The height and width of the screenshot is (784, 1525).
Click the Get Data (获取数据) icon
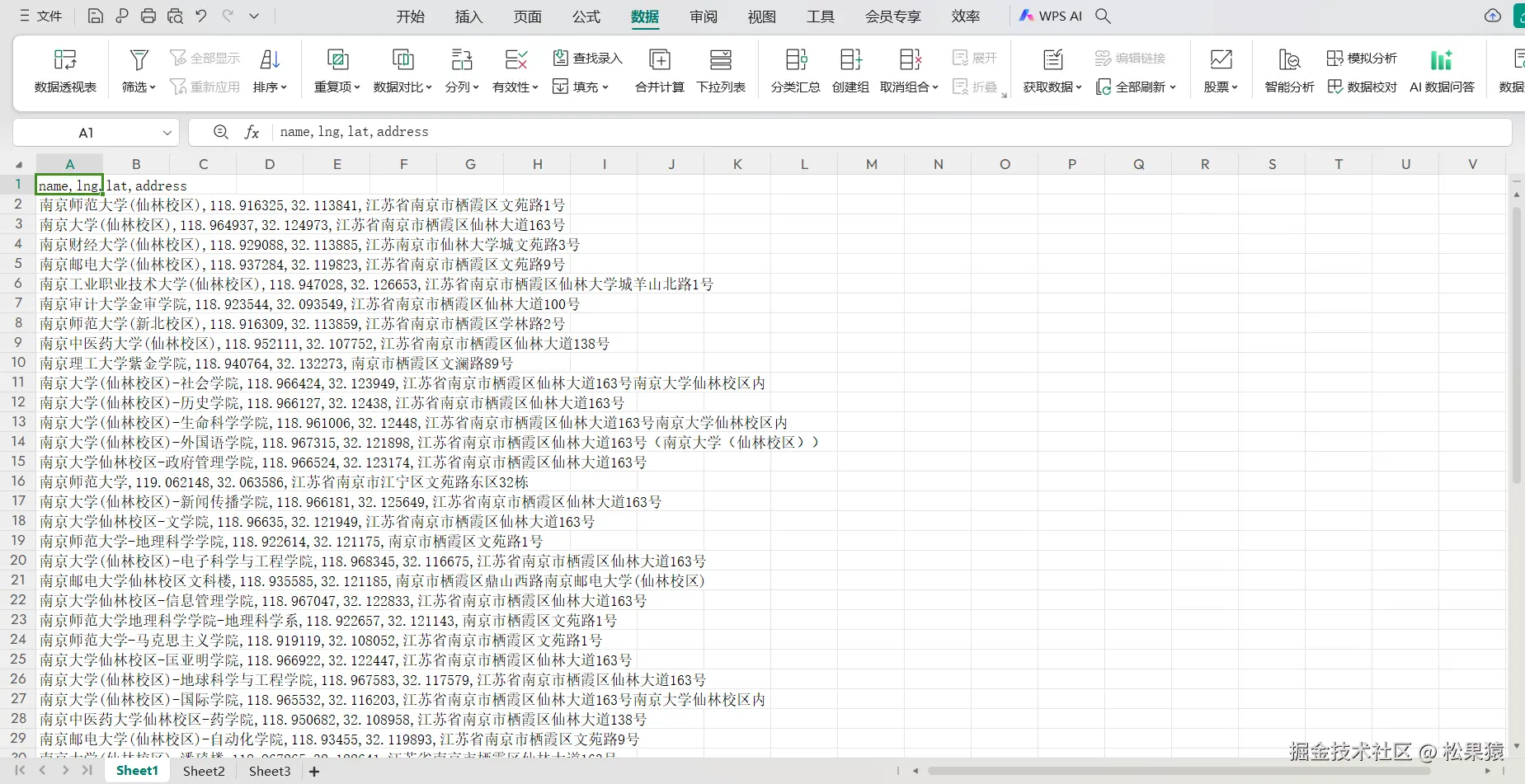[x=1052, y=59]
